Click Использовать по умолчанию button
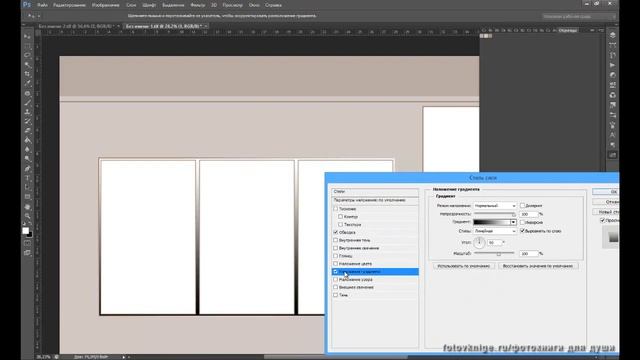This screenshot has height=360, width=640. [x=464, y=266]
